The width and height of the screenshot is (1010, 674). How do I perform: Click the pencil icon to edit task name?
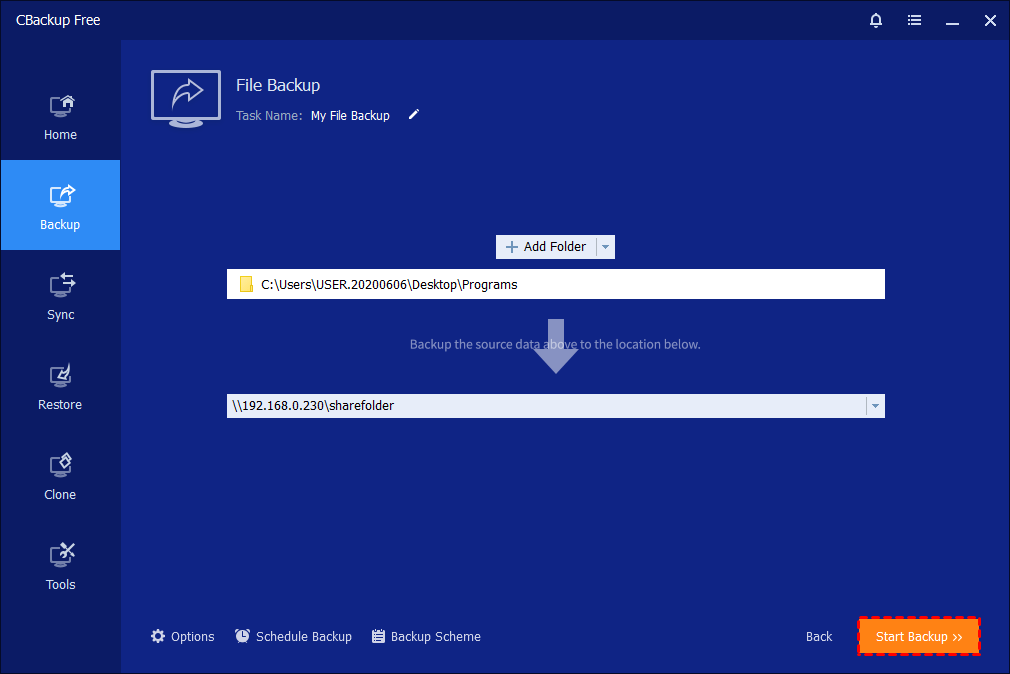pos(414,115)
